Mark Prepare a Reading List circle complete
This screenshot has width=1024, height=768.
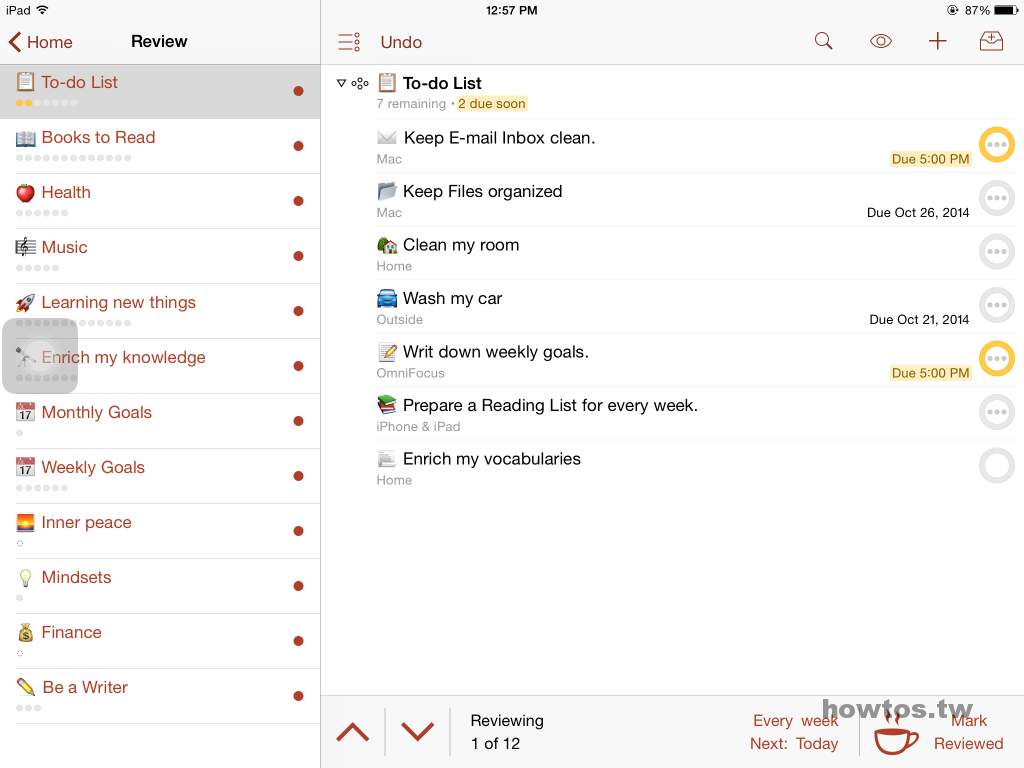[997, 412]
